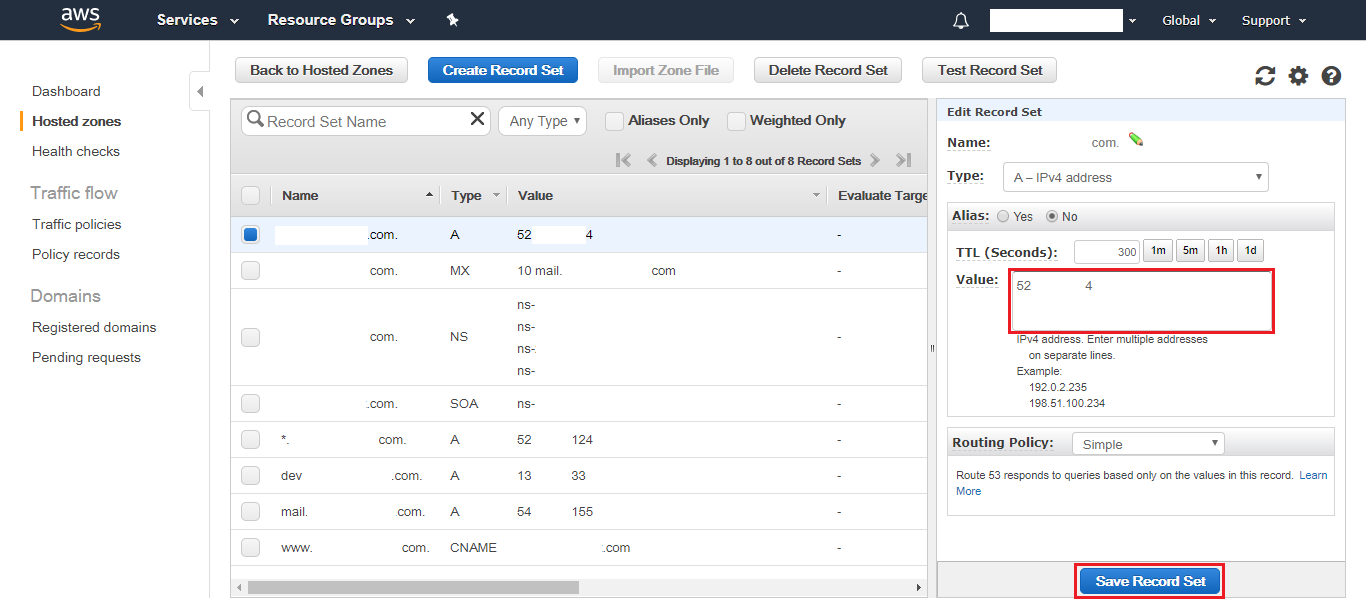Click Save Record Set button

click(x=1150, y=581)
